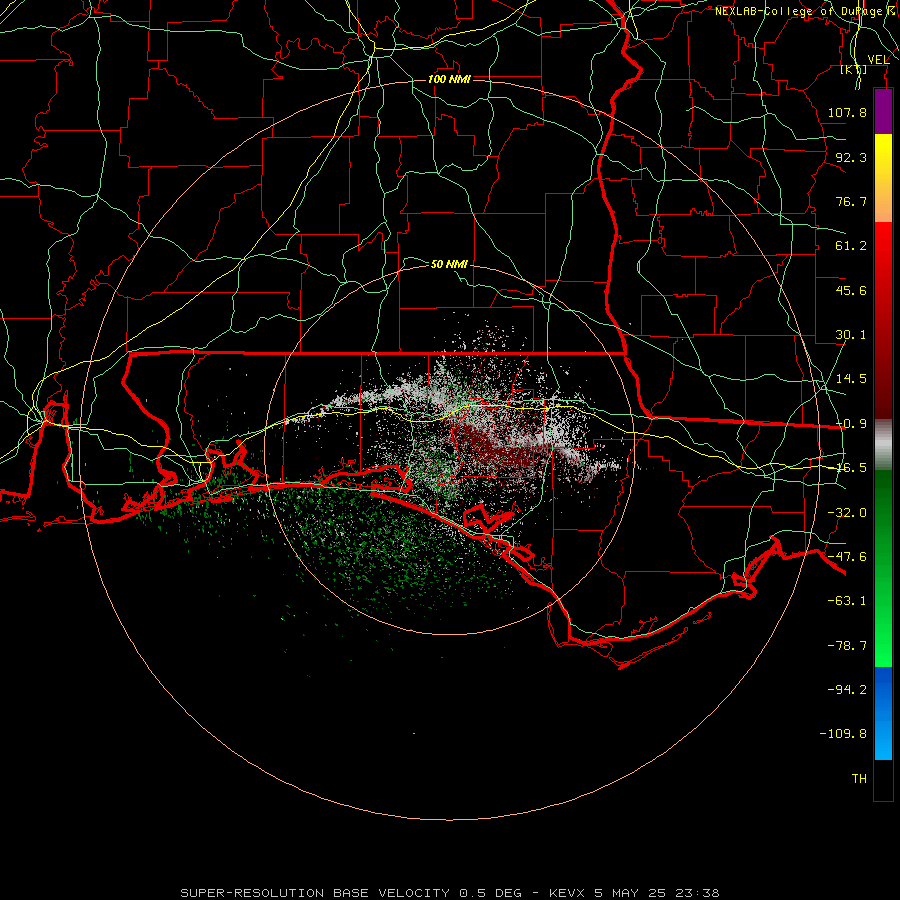The image size is (900, 900).
Task: Click the blue color bar segment
Action: pos(883,713)
